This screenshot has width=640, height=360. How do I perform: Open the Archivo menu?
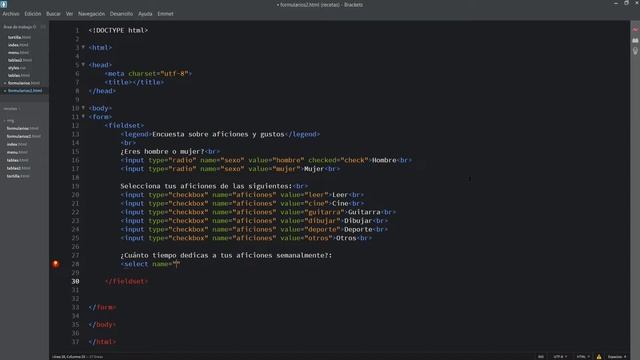point(11,14)
